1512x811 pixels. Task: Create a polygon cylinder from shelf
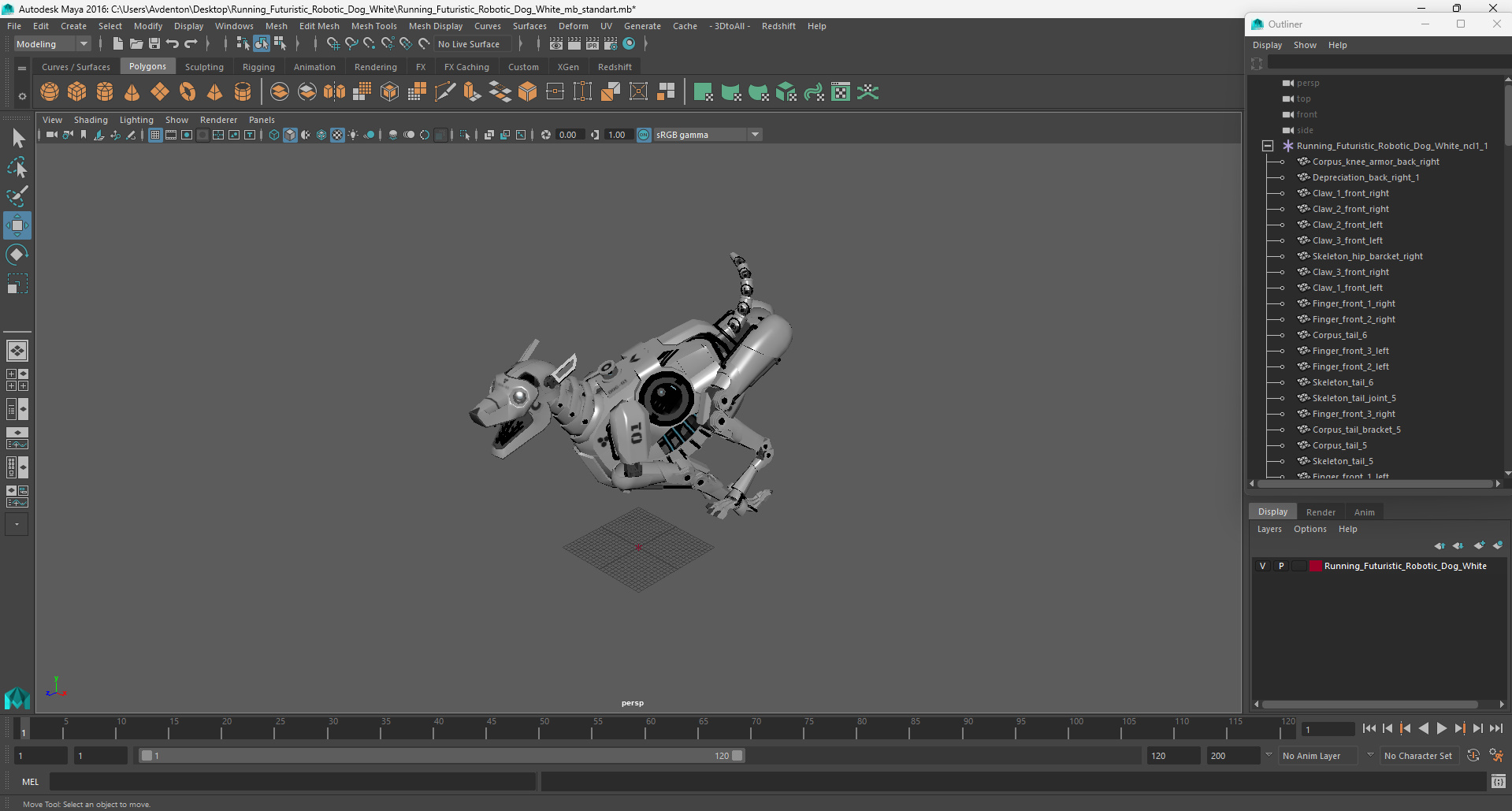click(x=105, y=92)
